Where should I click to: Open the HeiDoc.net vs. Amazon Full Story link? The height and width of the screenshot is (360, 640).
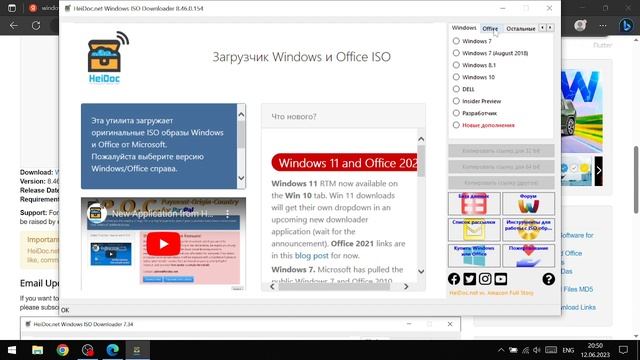491,293
